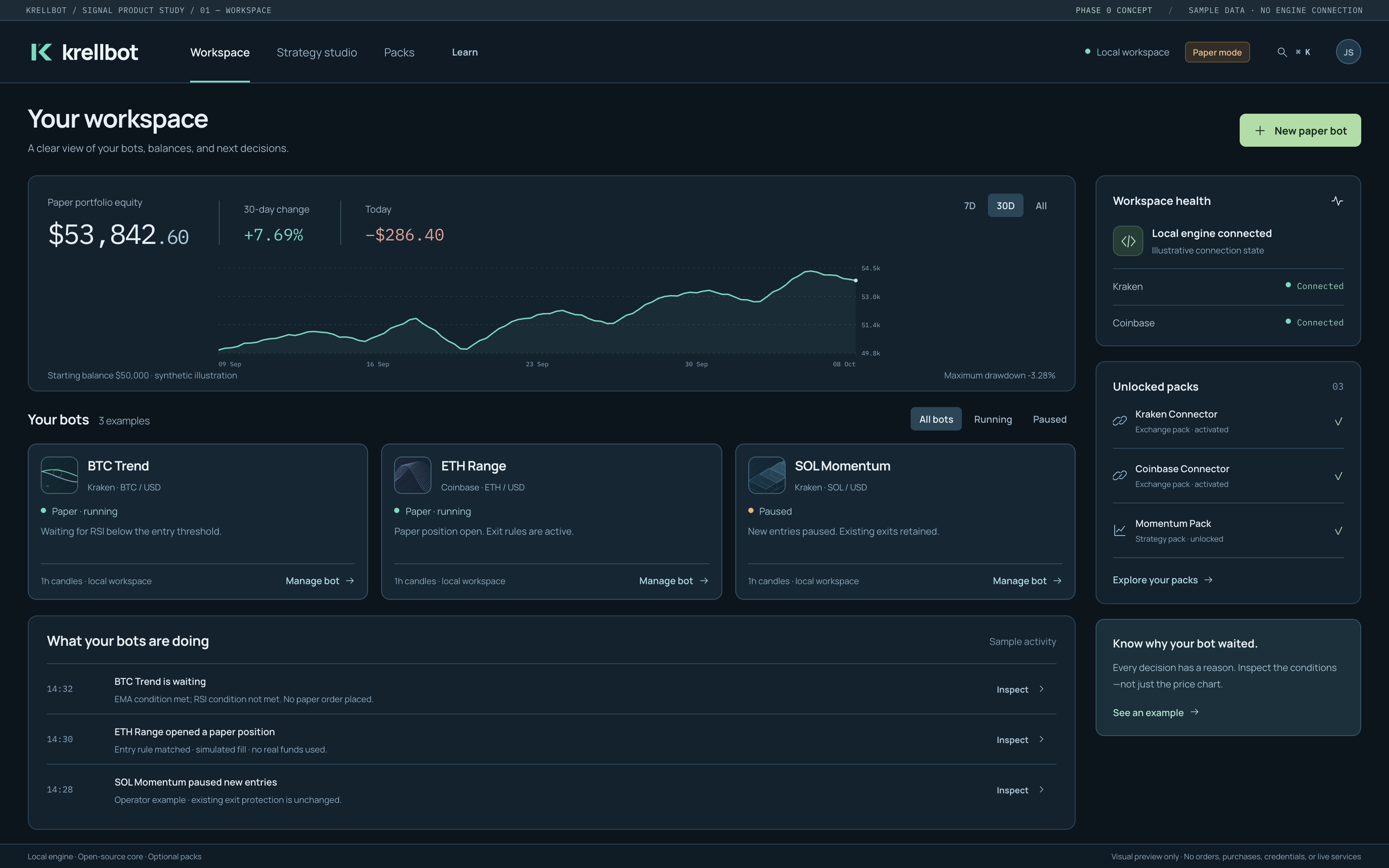Screen dimensions: 1389x868
Task: Click the 14:32 activity timestamp
Action: (60, 689)
